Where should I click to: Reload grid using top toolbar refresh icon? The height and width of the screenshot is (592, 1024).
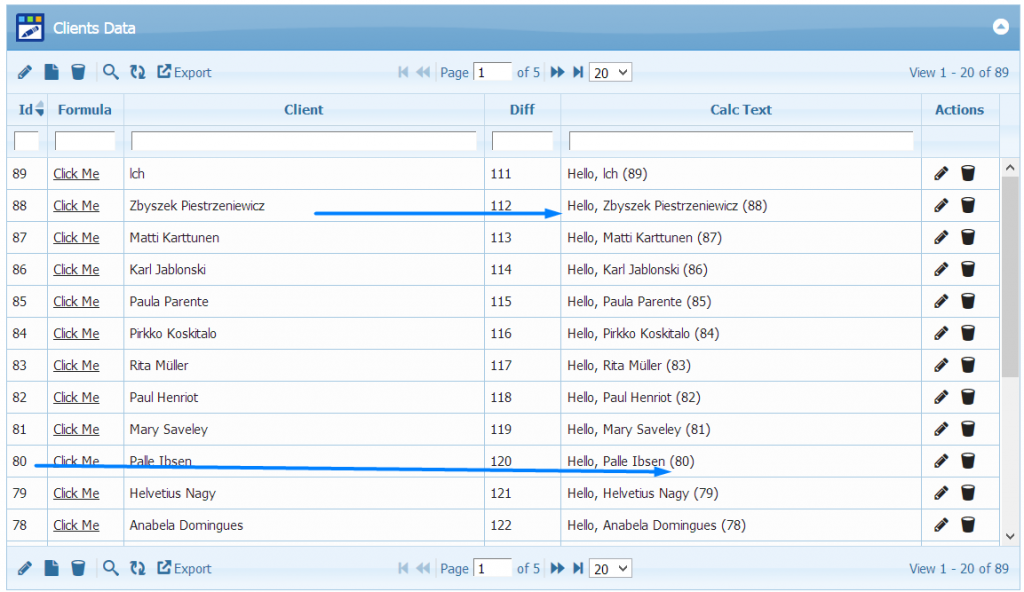click(137, 72)
